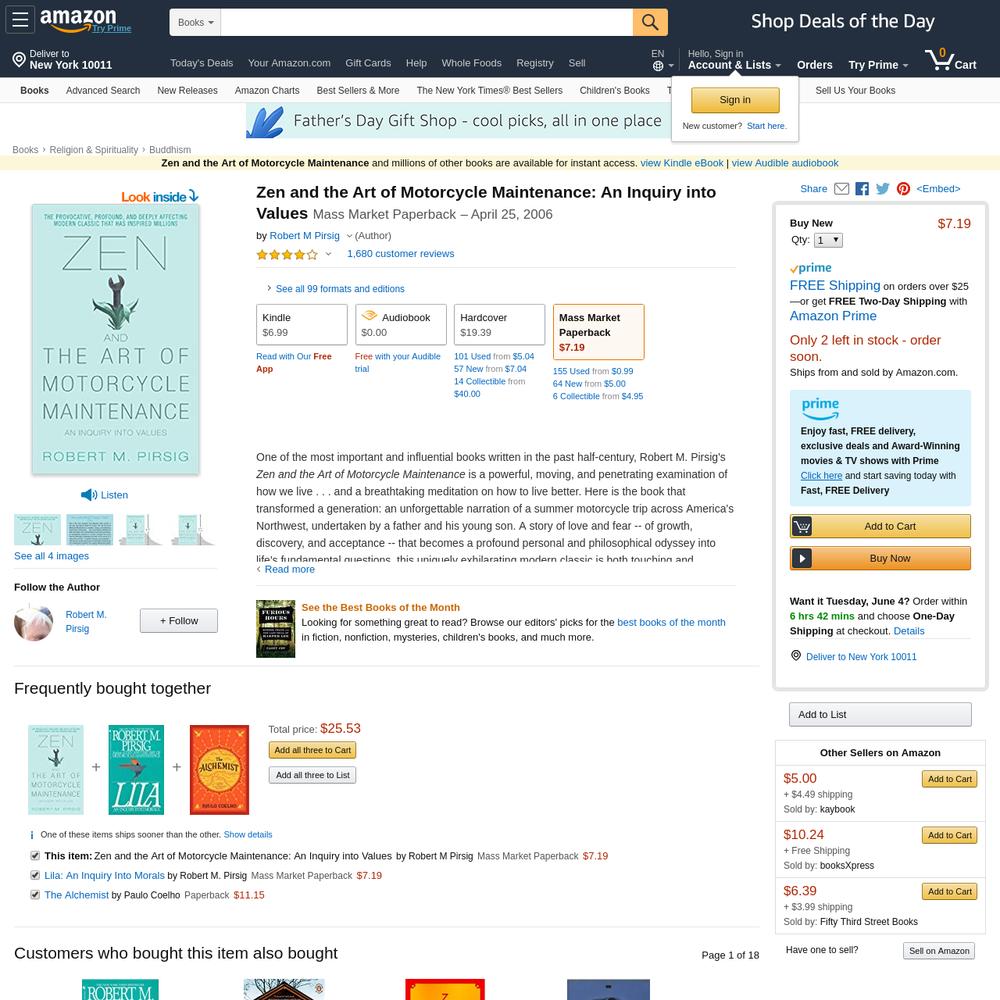The width and height of the screenshot is (1000, 1000).
Task: Click the yellow Add to Cart button
Action: pos(880,526)
